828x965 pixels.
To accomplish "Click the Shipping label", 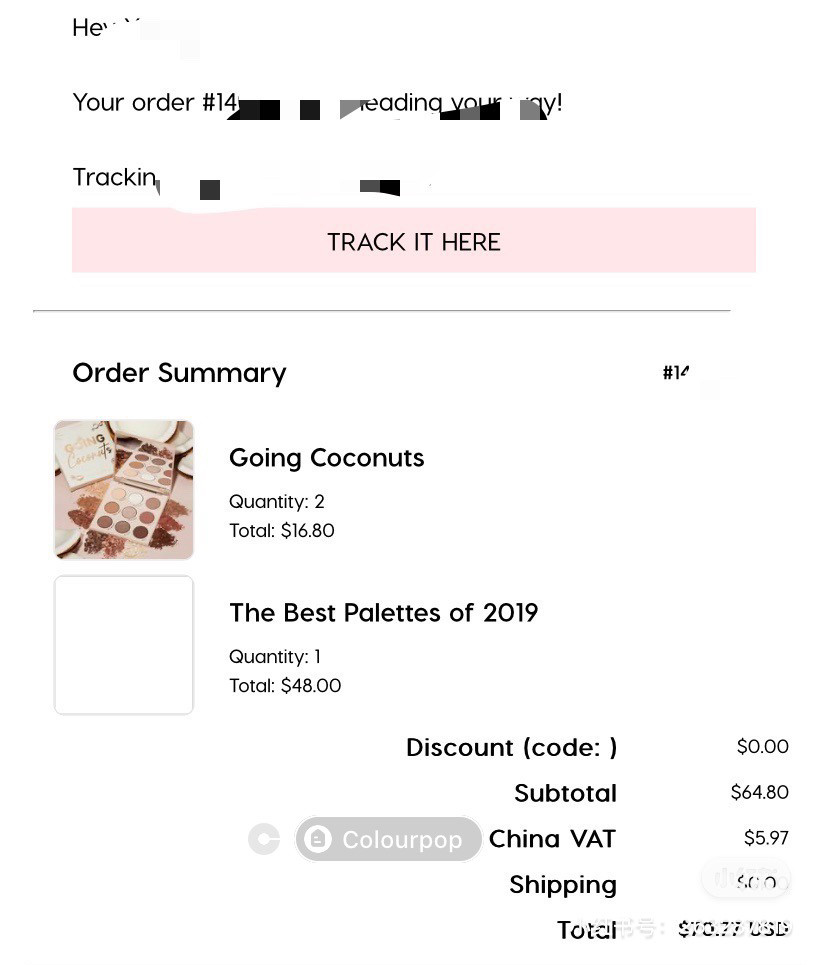I will point(563,885).
